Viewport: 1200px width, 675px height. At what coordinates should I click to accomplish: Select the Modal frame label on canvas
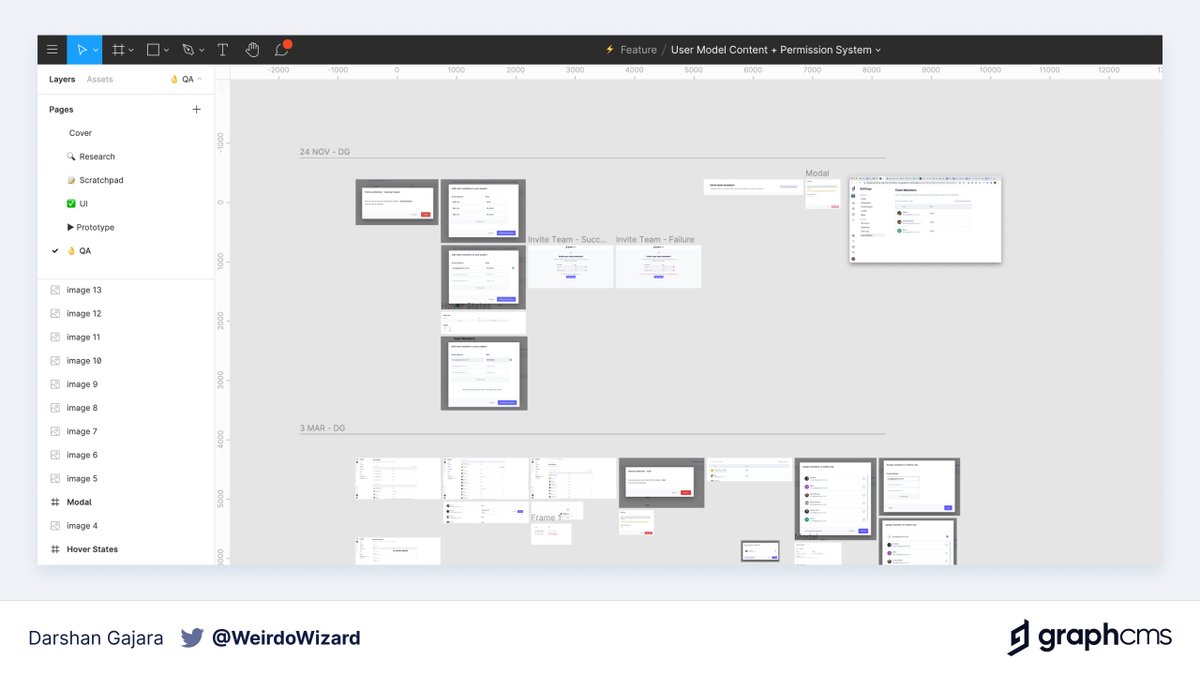[817, 174]
